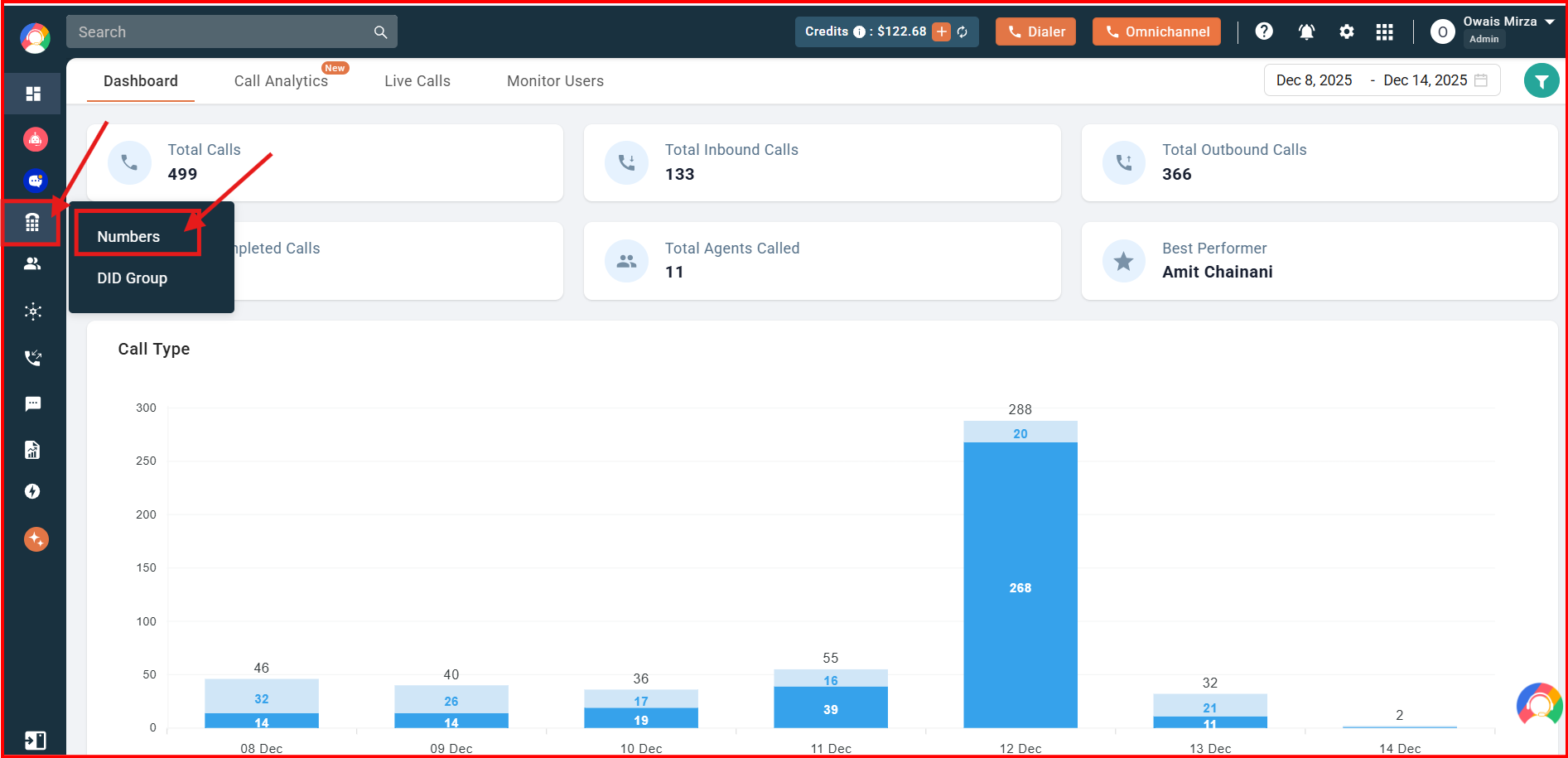This screenshot has width=1568, height=758.
Task: Click the 10 Dec bar segment 19
Action: tap(641, 718)
